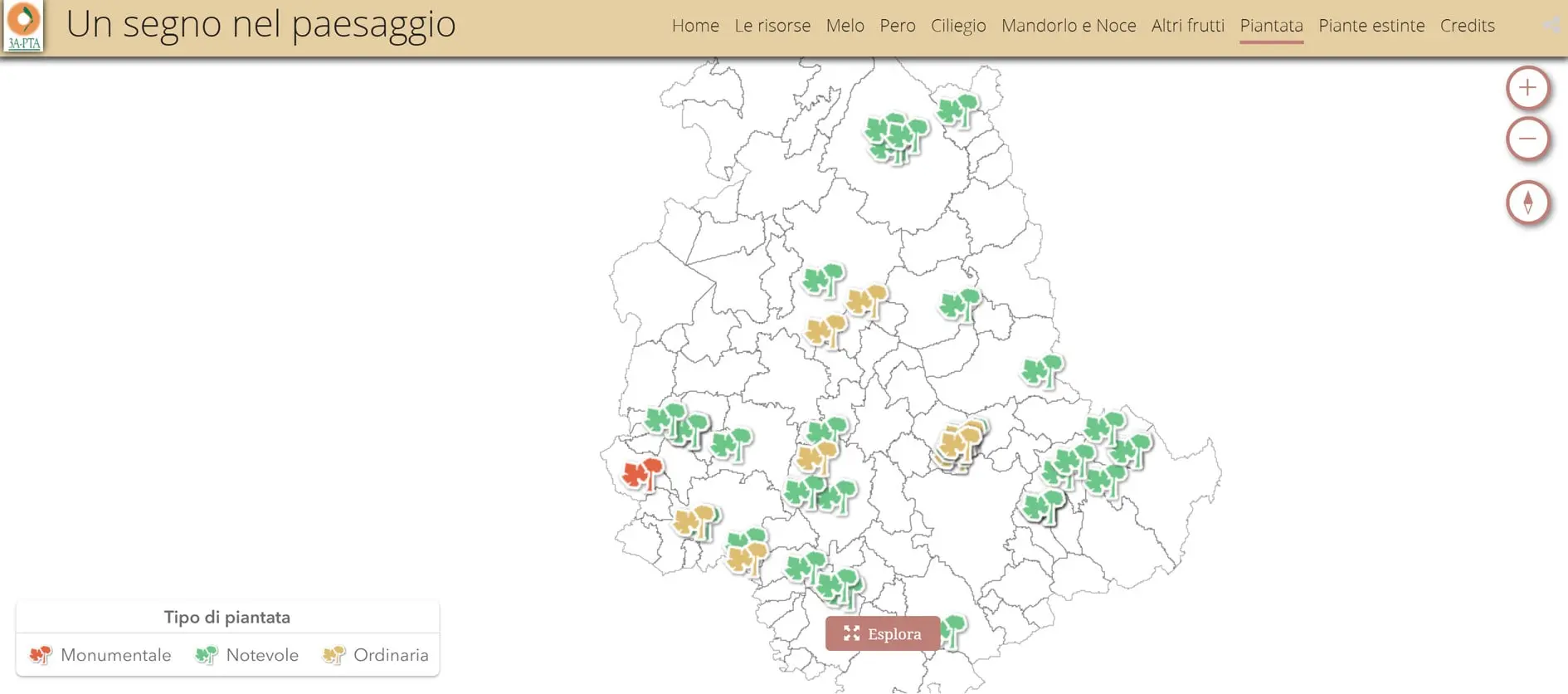Open the Pero section
This screenshot has width=1568, height=694.
[897, 26]
